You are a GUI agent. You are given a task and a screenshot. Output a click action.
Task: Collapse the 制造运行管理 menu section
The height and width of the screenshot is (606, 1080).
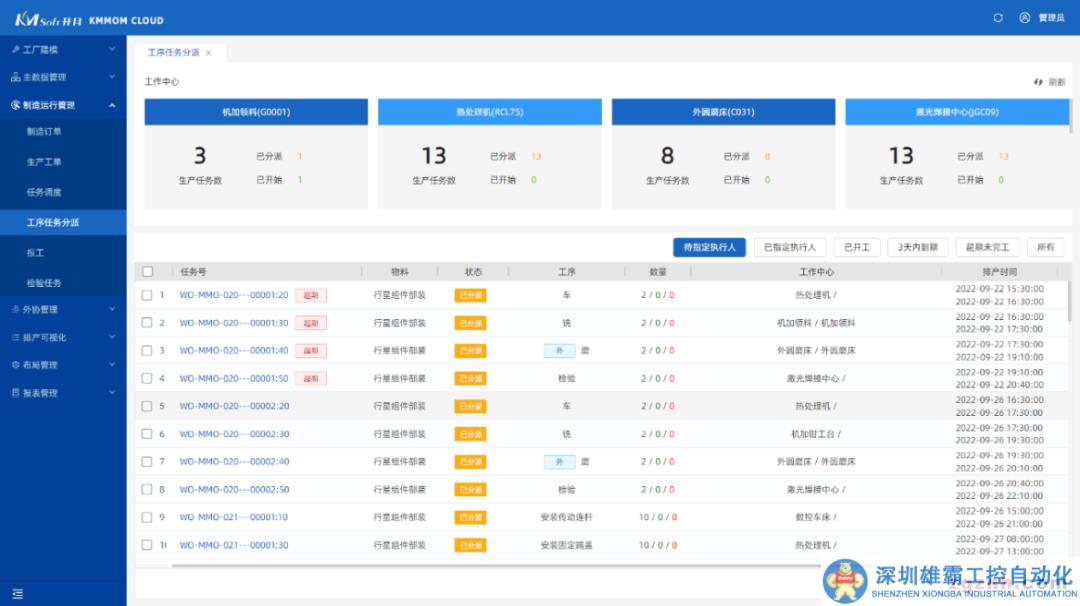pyautogui.click(x=111, y=105)
